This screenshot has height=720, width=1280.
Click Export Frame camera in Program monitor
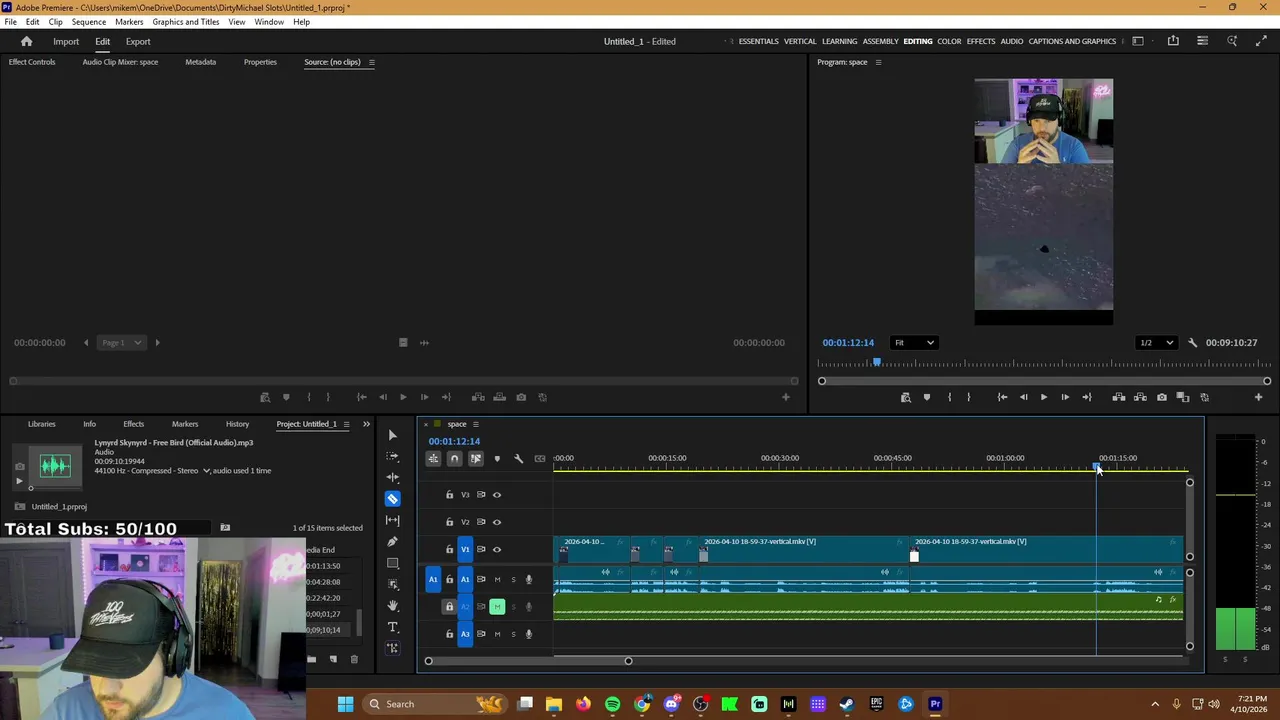[1161, 397]
